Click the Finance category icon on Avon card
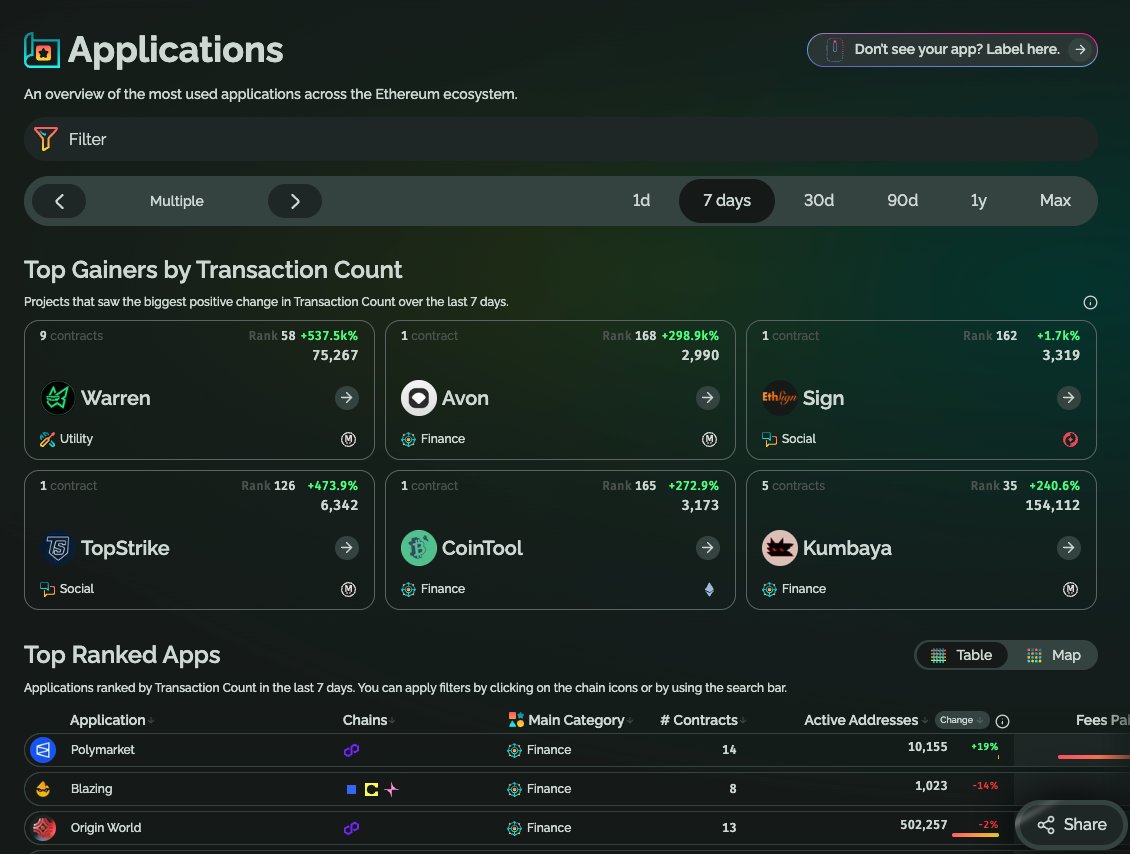Image resolution: width=1130 pixels, height=854 pixels. [x=407, y=439]
